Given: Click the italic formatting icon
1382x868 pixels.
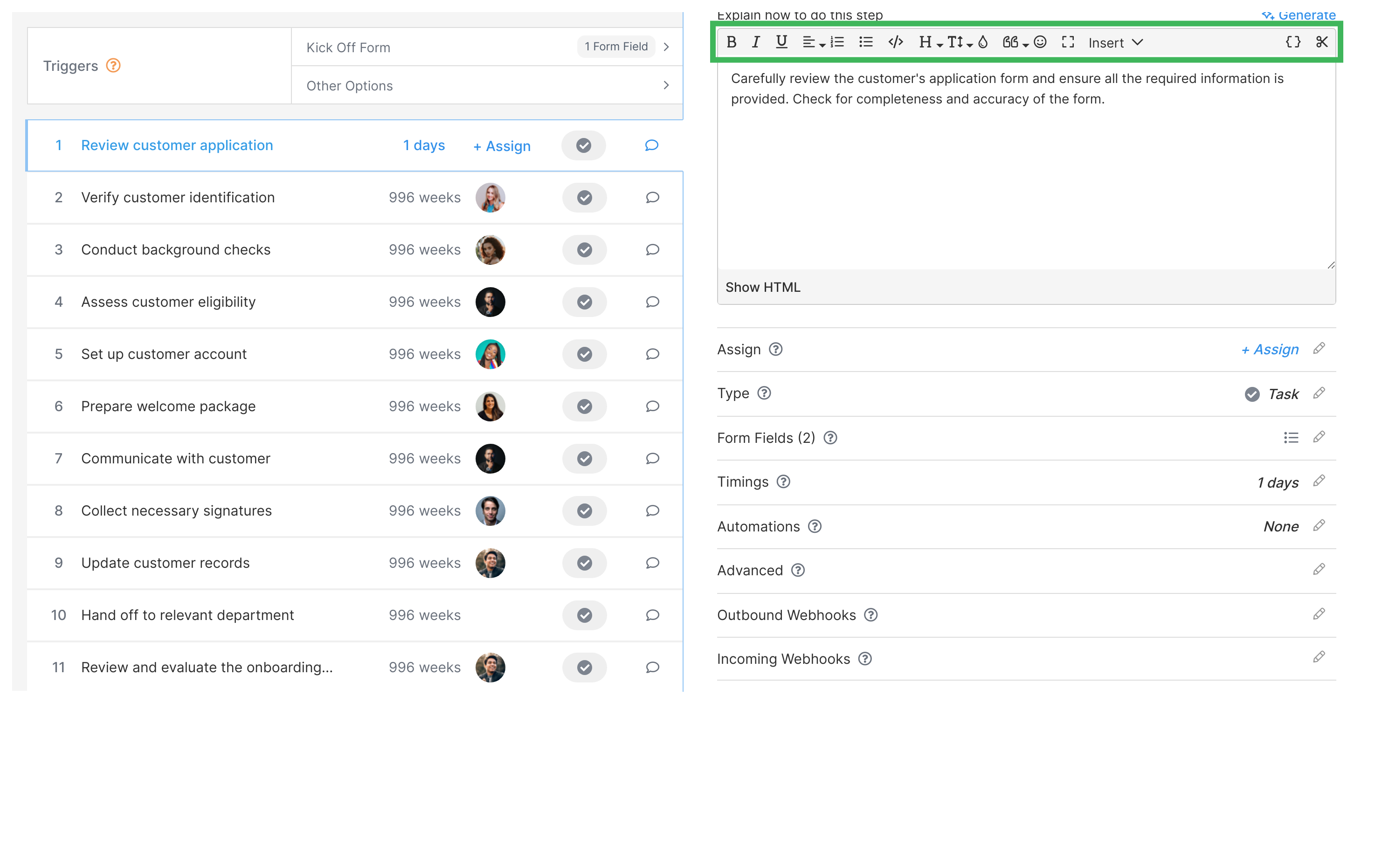Looking at the screenshot, I should (x=756, y=42).
